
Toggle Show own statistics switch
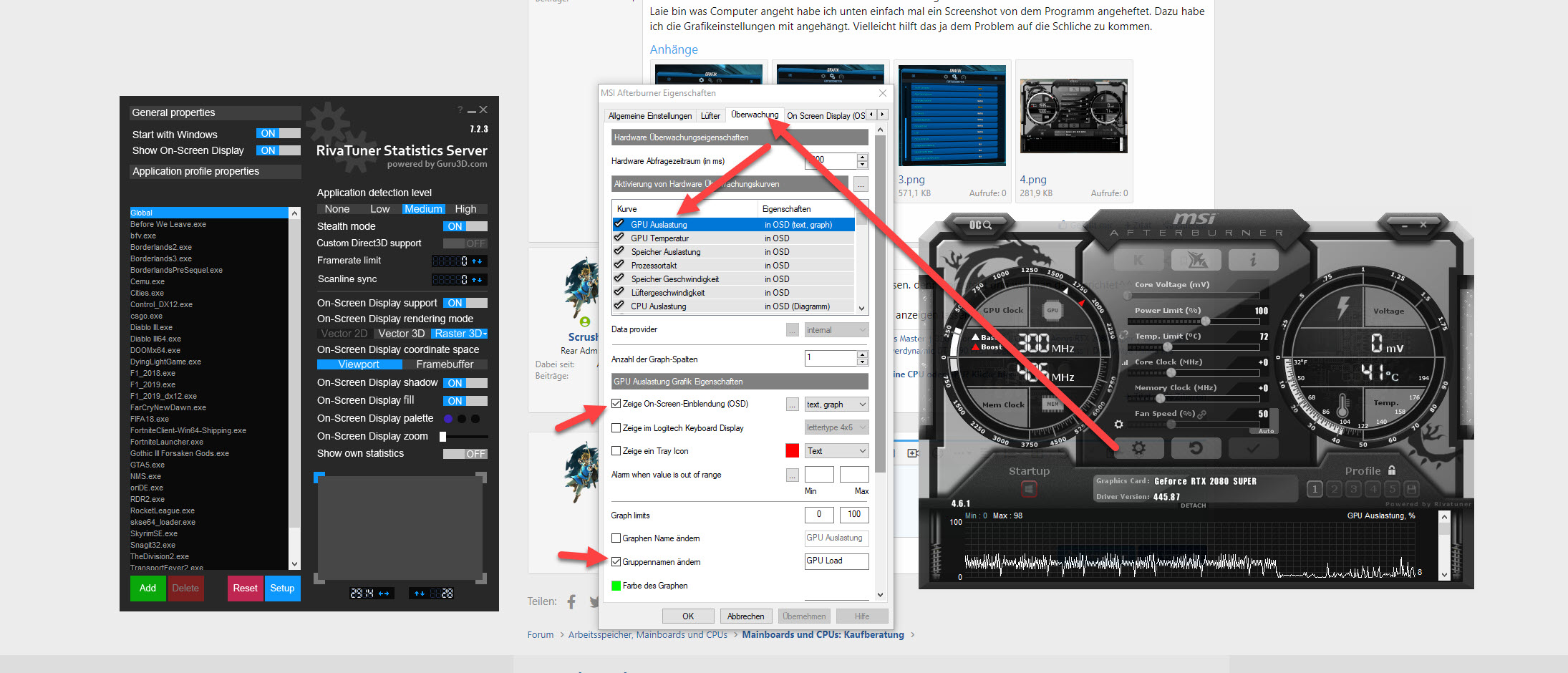tap(465, 454)
